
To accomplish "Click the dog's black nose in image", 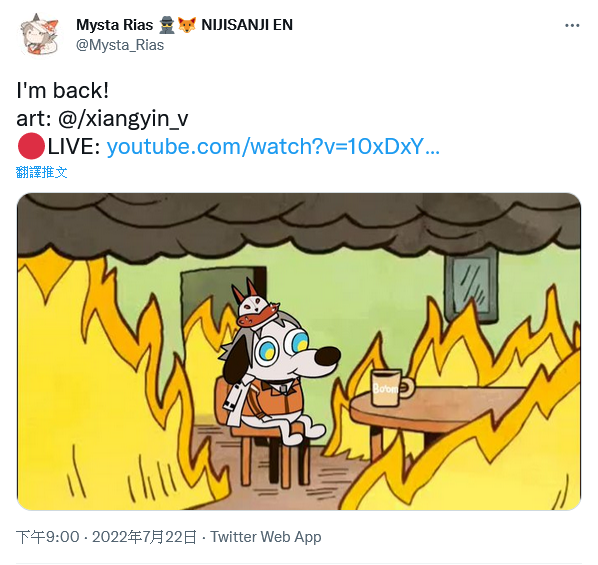I will (328, 356).
